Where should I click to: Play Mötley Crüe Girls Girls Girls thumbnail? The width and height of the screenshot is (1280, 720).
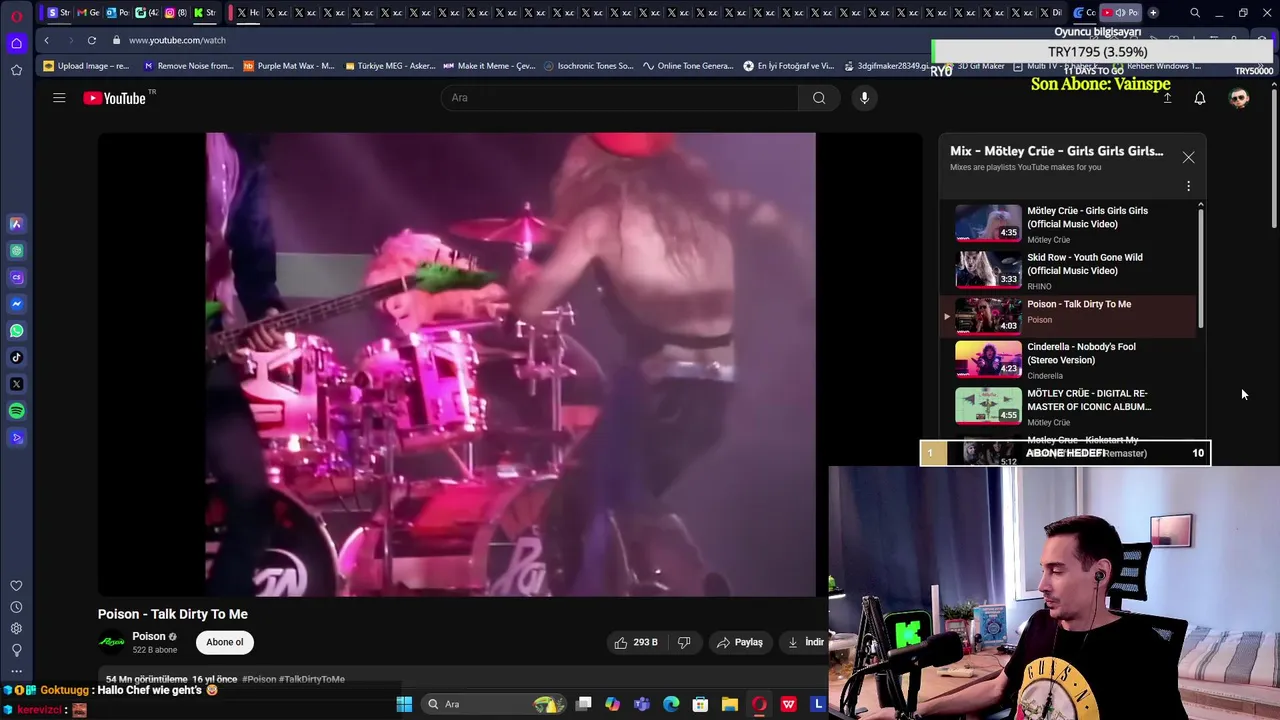988,223
